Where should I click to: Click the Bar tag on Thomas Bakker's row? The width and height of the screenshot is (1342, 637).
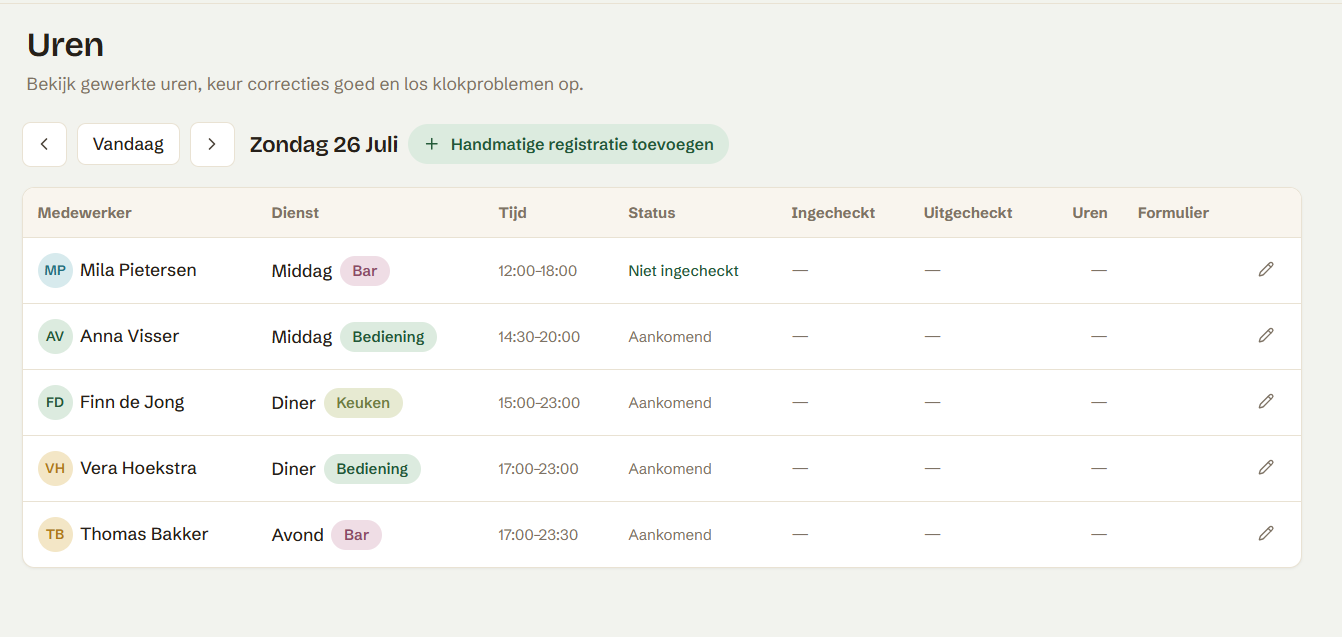(x=357, y=535)
